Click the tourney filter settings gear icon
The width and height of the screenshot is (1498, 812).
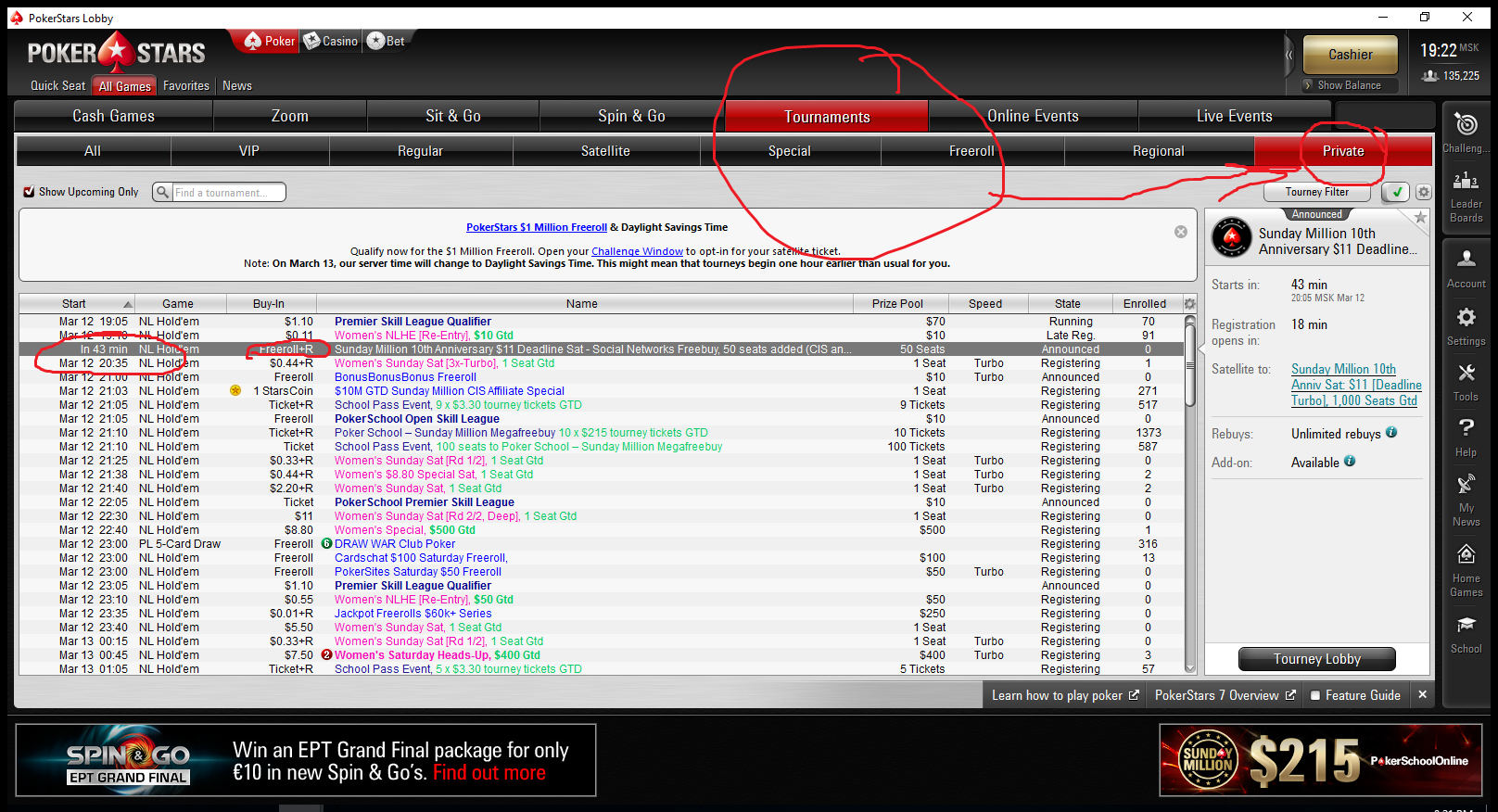point(1423,192)
